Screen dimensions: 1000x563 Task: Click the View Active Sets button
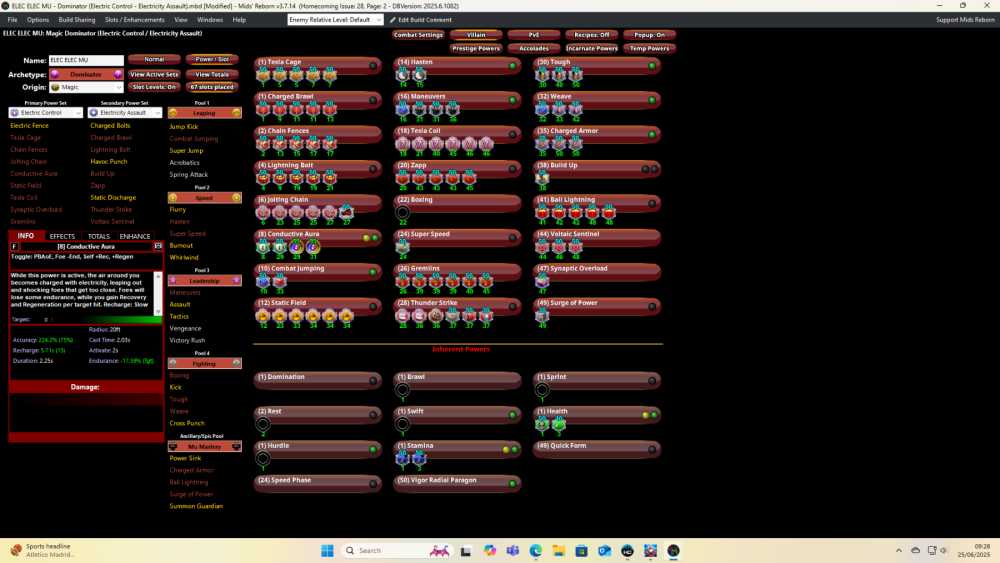click(154, 75)
